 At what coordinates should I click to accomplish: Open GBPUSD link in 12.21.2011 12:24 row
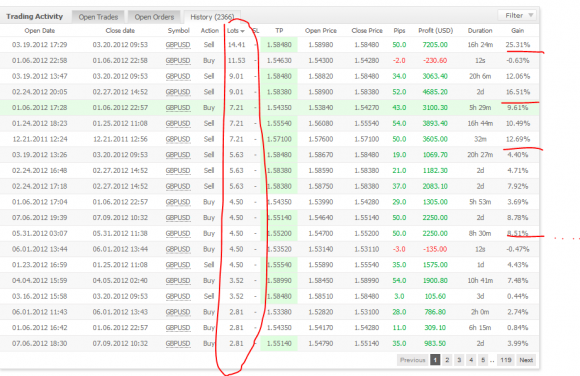[178, 139]
